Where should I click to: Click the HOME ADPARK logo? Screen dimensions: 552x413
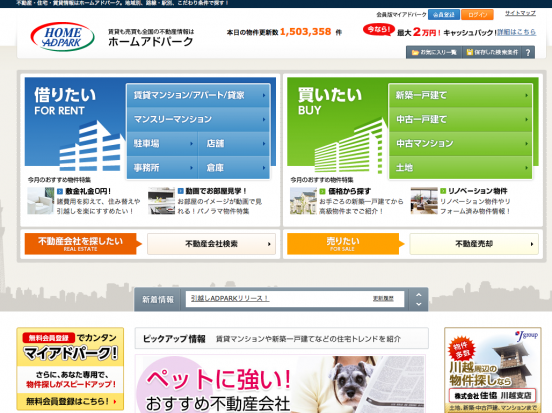pyautogui.click(x=62, y=37)
